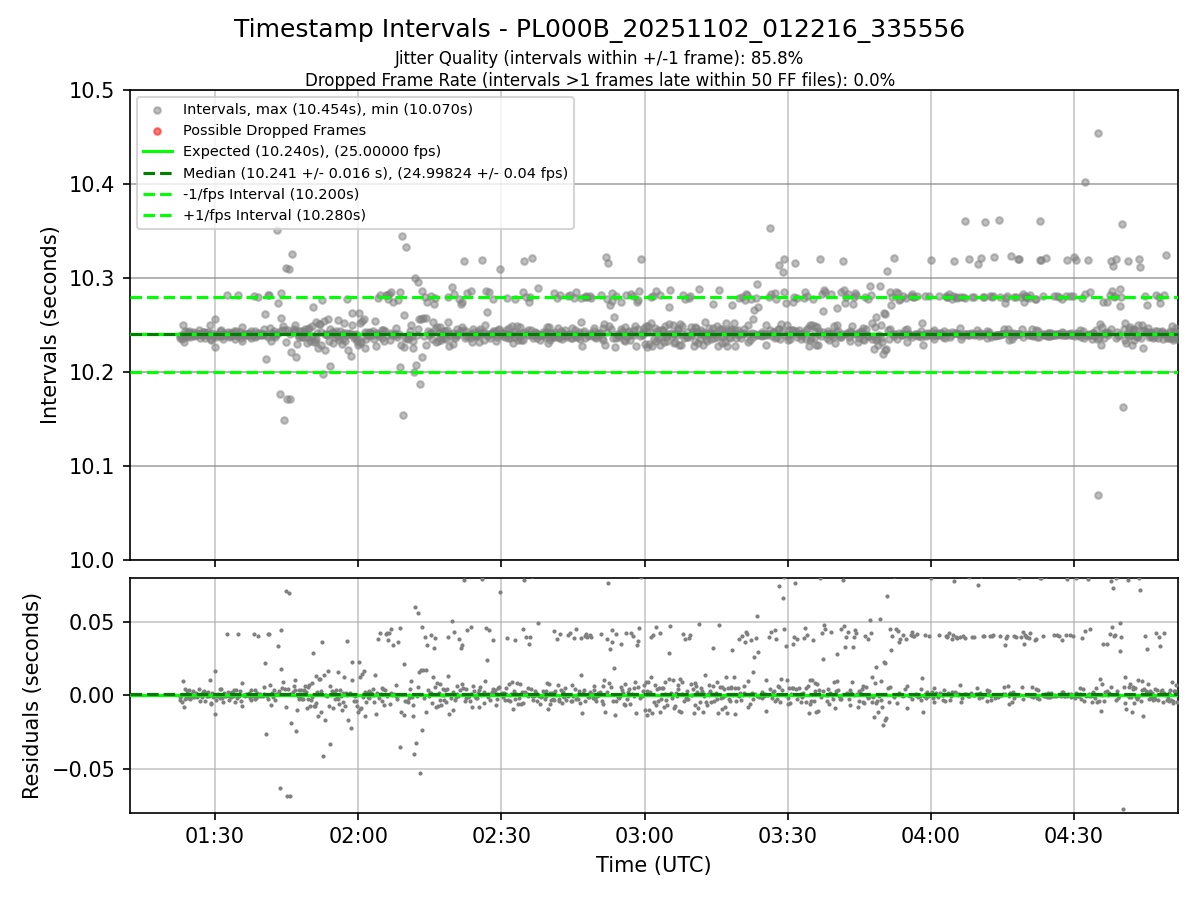Click the minimum interval data point near 10.070s
The image size is (1200, 900).
(x=1098, y=495)
